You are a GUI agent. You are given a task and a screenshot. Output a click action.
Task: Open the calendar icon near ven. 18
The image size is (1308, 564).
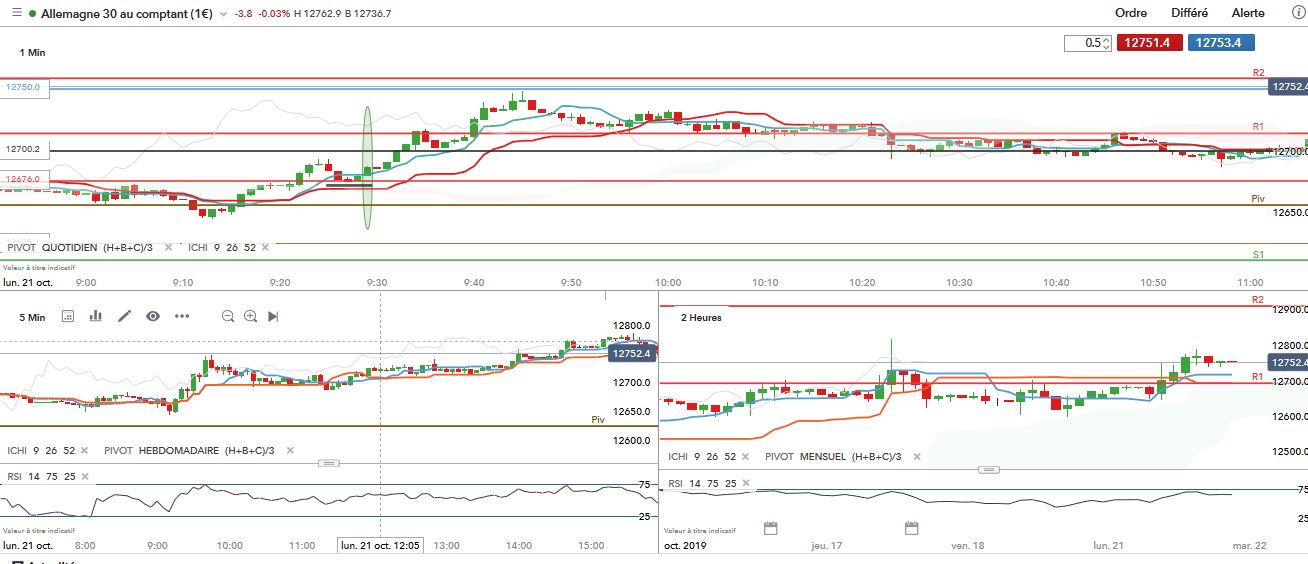coord(911,528)
